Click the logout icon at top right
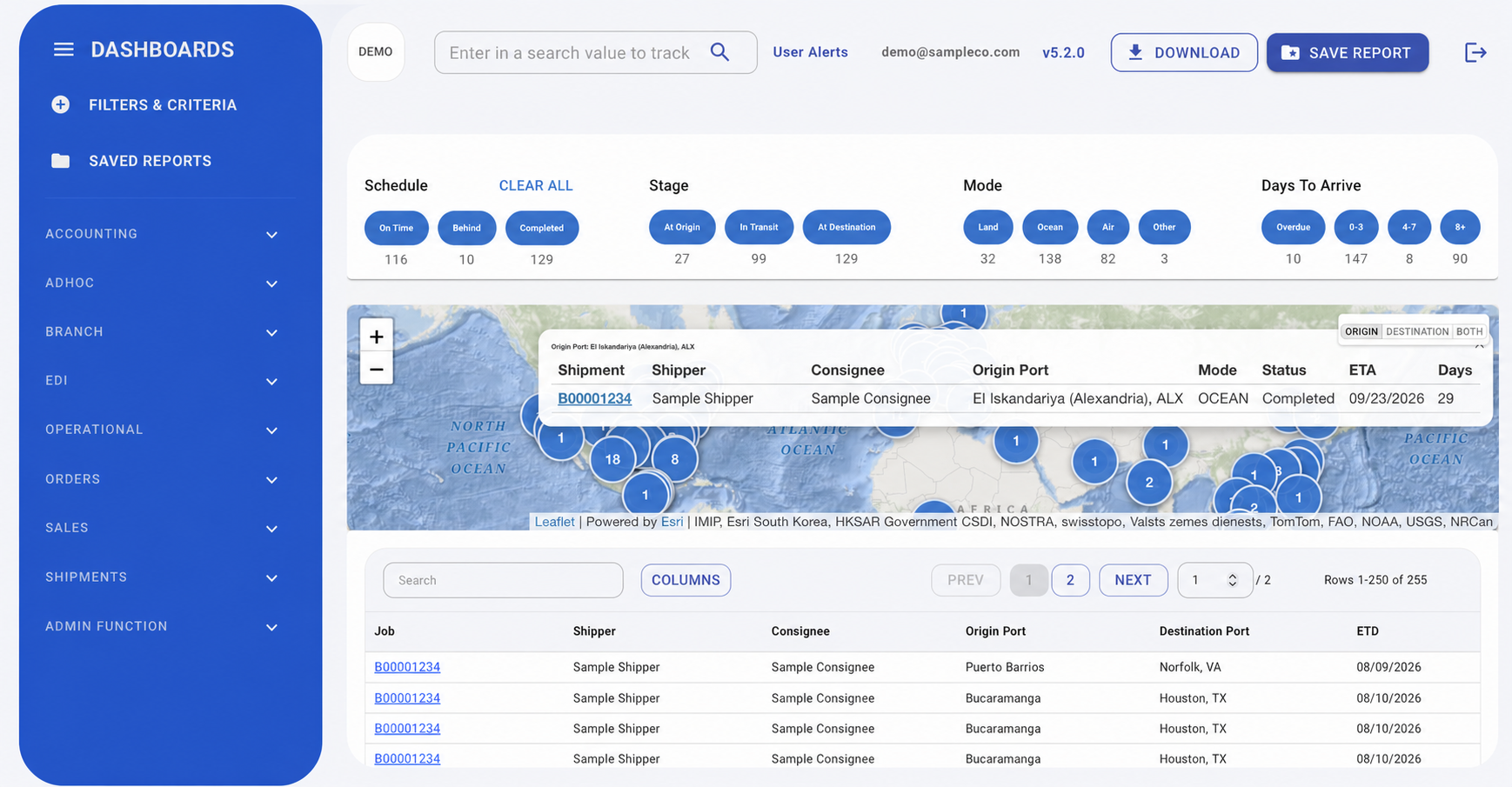Image resolution: width=1512 pixels, height=787 pixels. point(1475,53)
